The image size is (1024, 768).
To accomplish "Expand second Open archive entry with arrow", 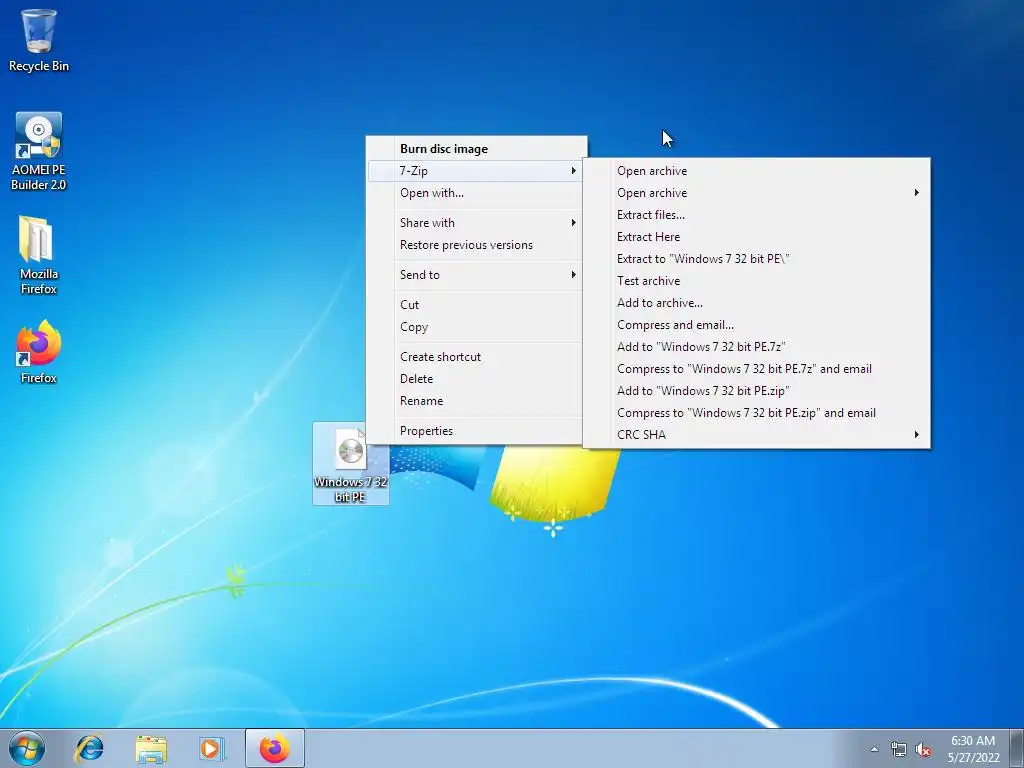I will [x=756, y=193].
